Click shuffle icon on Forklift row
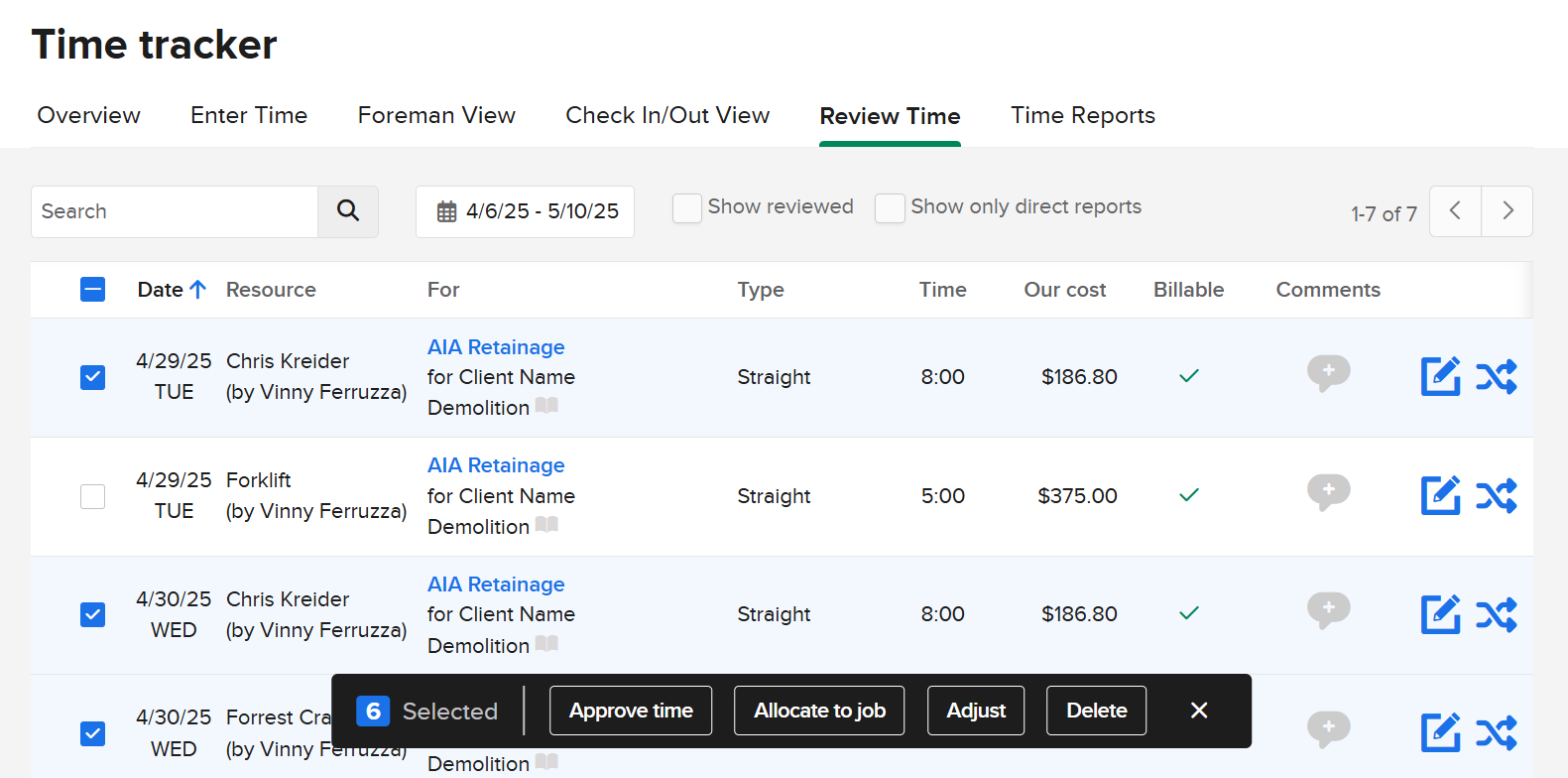The width and height of the screenshot is (1568, 778). coord(1496,495)
